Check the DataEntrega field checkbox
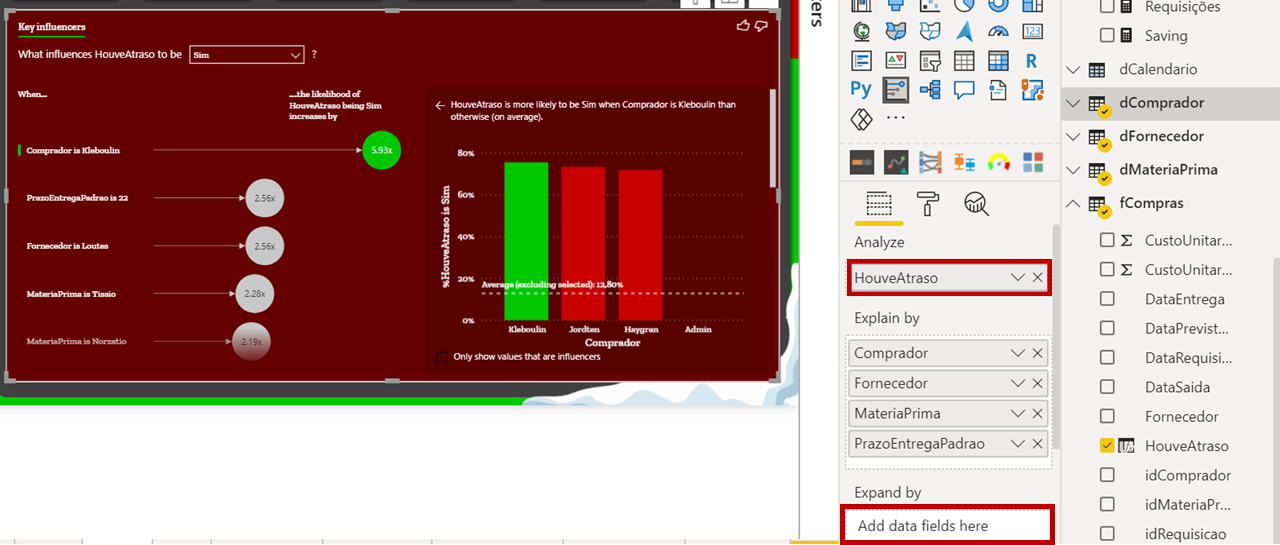 point(1107,299)
